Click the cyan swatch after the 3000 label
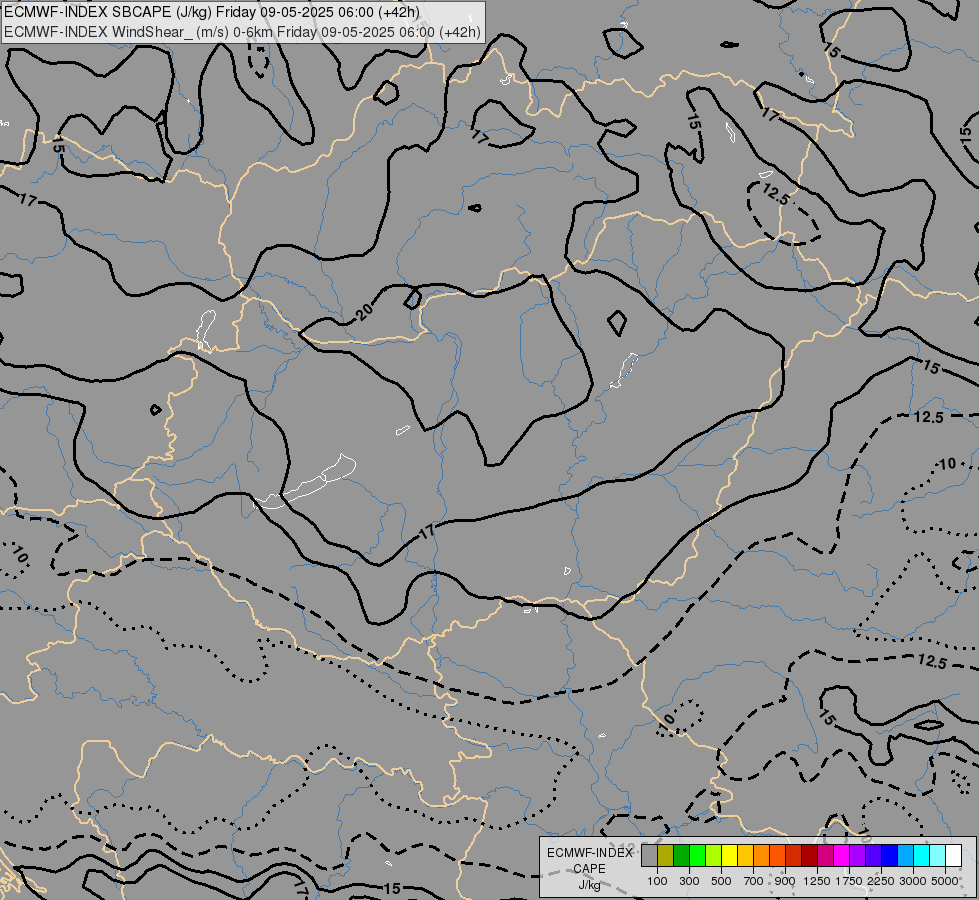 (x=922, y=855)
